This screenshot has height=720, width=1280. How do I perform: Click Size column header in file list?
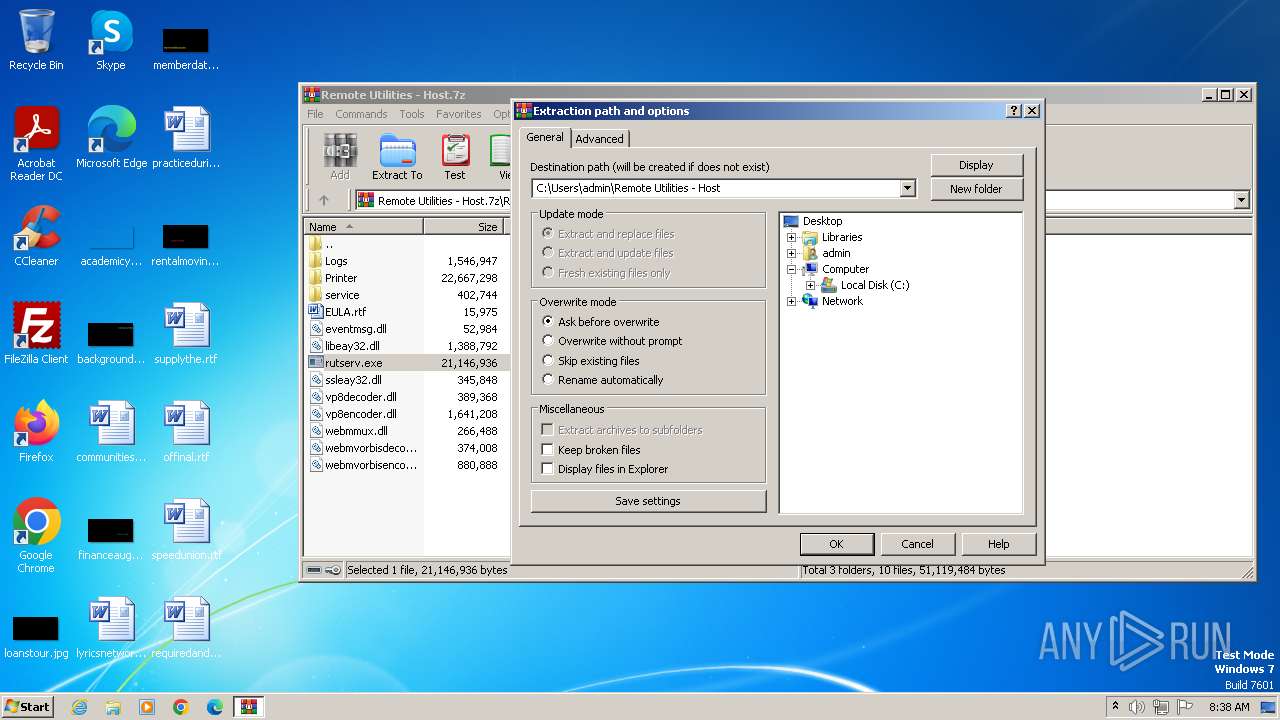point(463,227)
